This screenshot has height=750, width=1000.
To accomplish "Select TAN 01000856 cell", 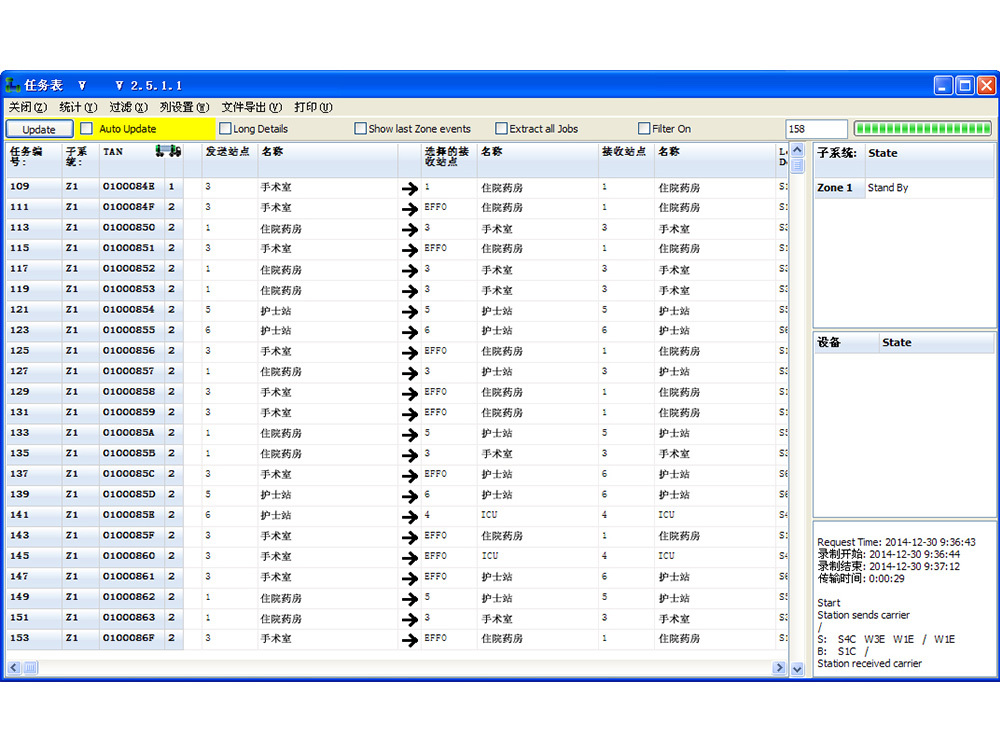I will point(129,351).
